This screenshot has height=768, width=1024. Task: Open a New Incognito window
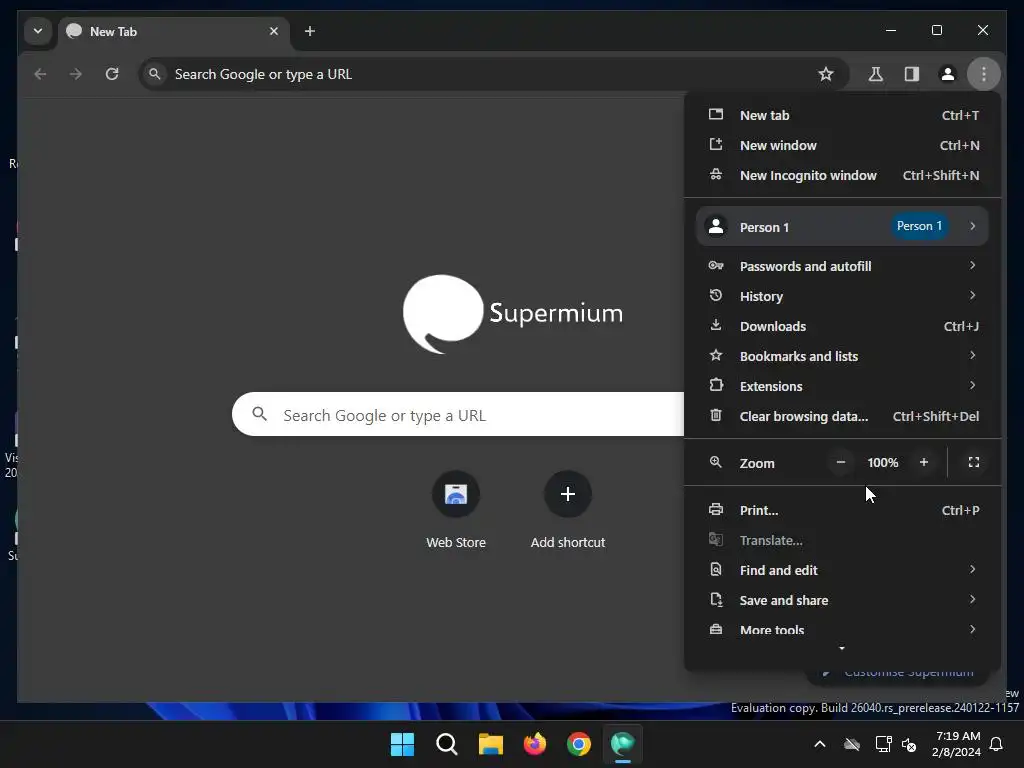842,175
